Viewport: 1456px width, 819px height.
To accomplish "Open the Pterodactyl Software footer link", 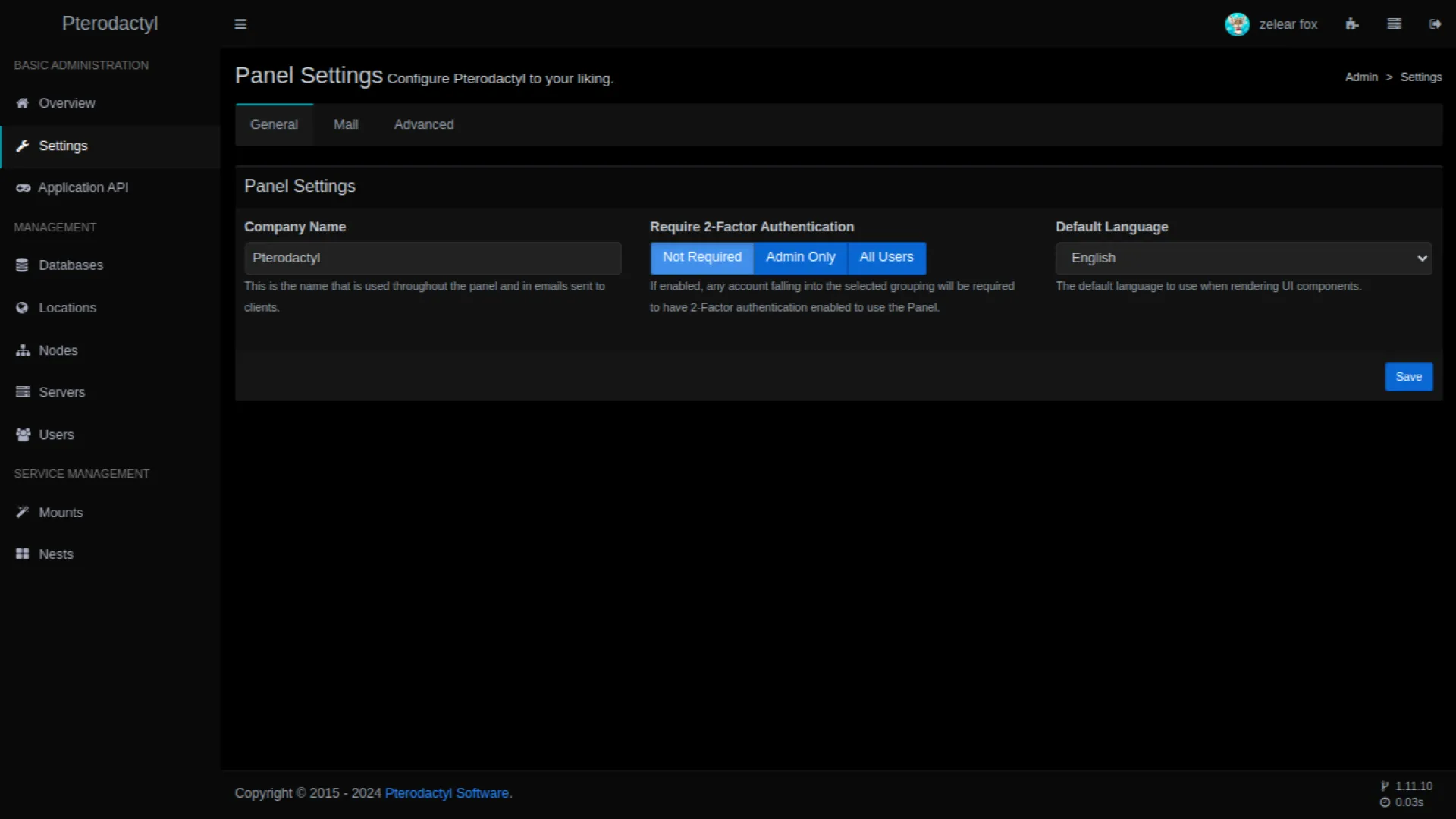I will tap(447, 793).
